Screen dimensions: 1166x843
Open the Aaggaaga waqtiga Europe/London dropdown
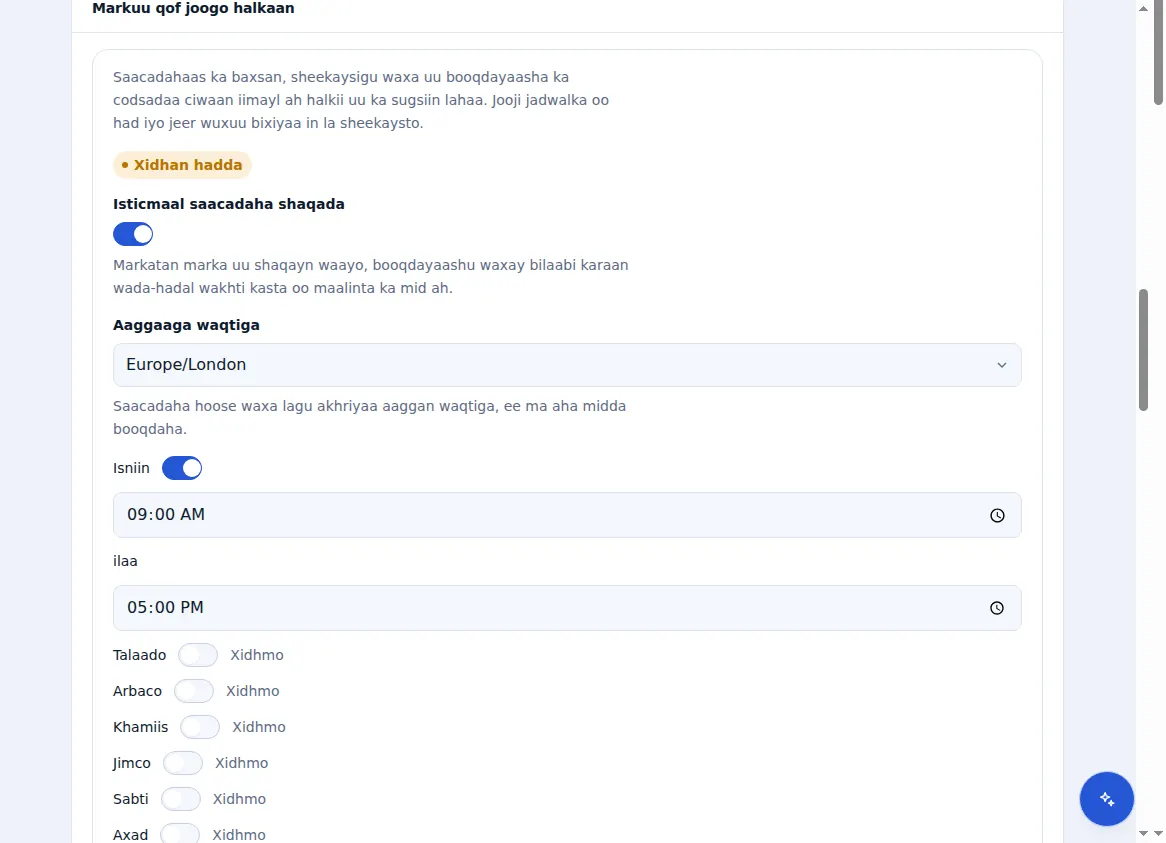(x=567, y=365)
